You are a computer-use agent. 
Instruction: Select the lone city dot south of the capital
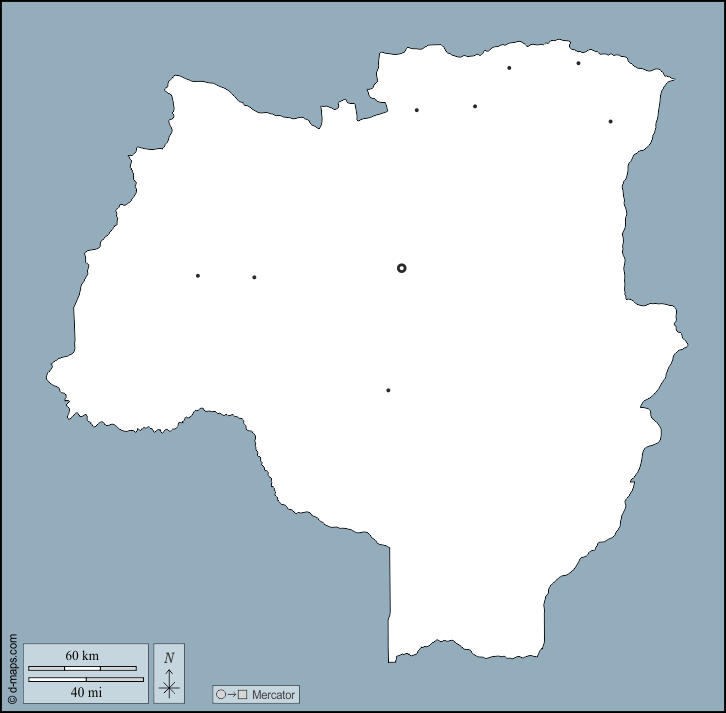click(388, 390)
